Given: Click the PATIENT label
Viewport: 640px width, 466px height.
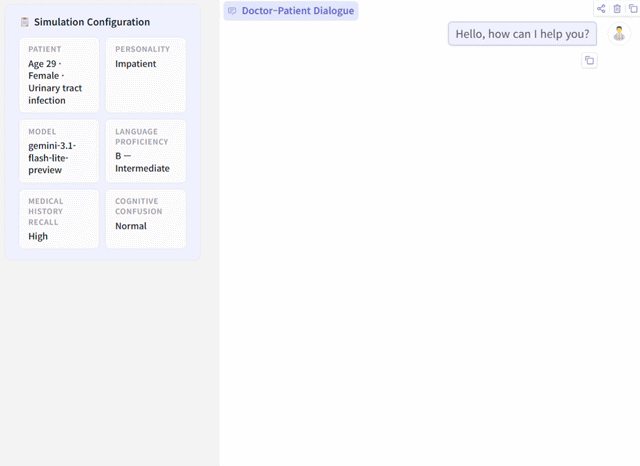Looking at the screenshot, I should coord(45,49).
